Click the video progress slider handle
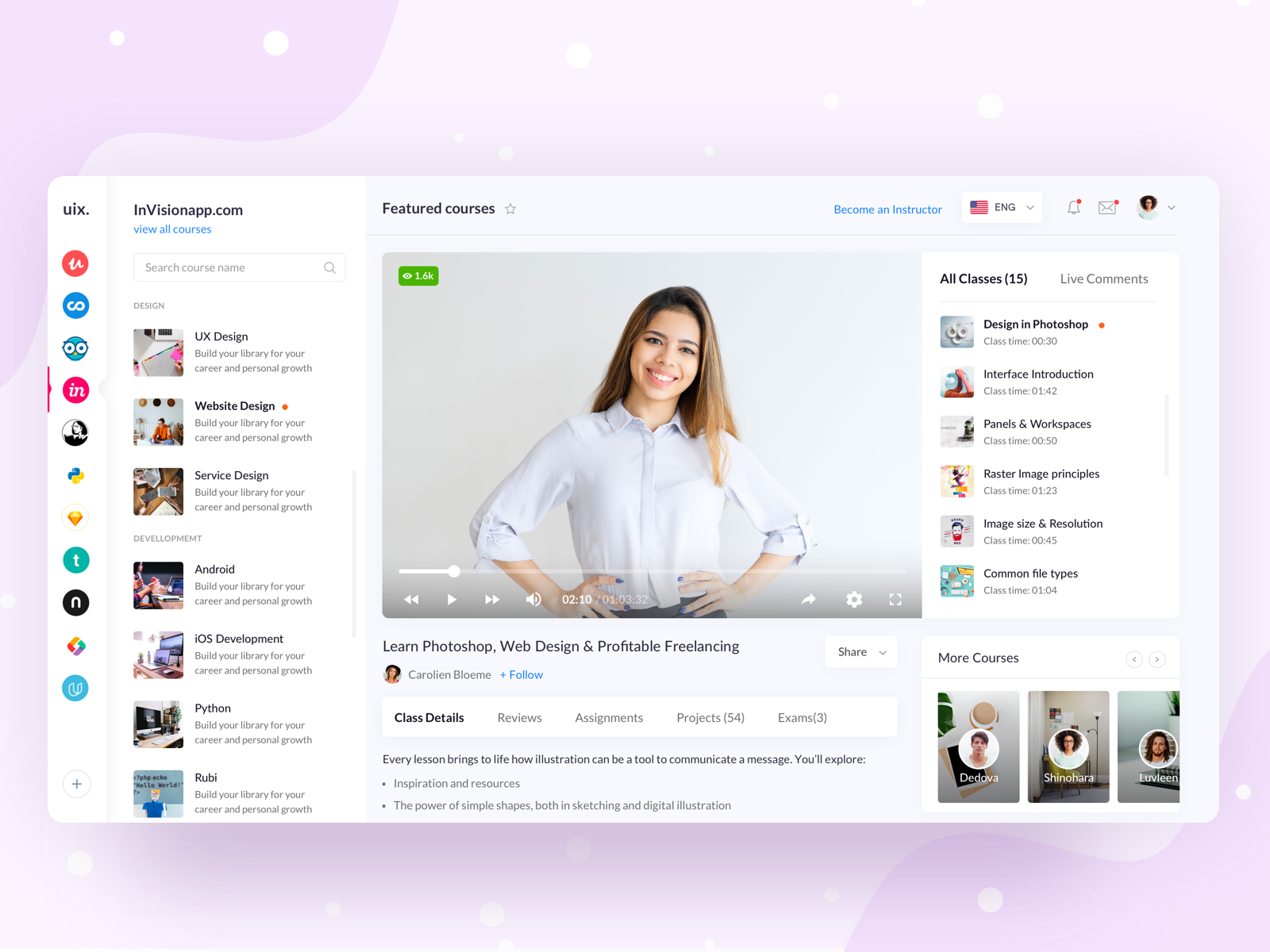1270x952 pixels. [454, 571]
